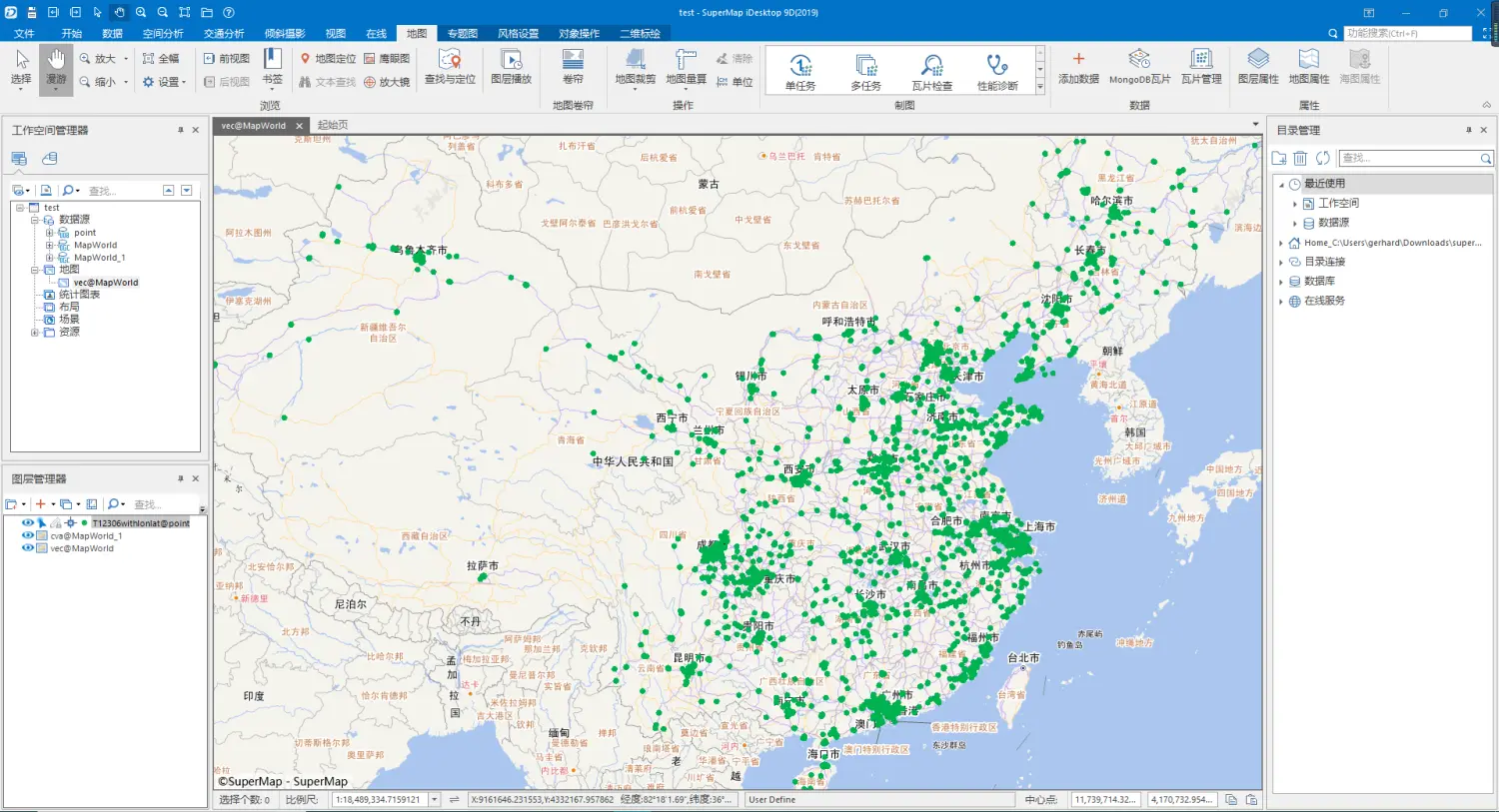Click the 放大 zoom in tool
This screenshot has width=1499, height=812.
[98, 59]
